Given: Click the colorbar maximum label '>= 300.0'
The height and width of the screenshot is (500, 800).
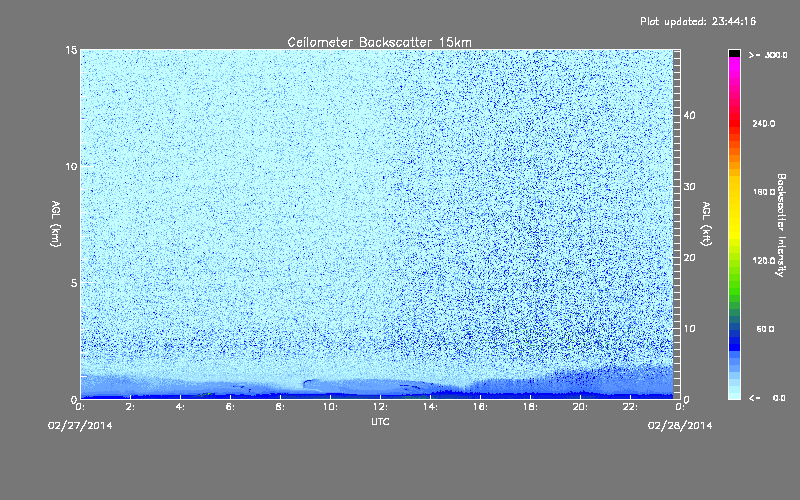Looking at the screenshot, I should point(768,55).
